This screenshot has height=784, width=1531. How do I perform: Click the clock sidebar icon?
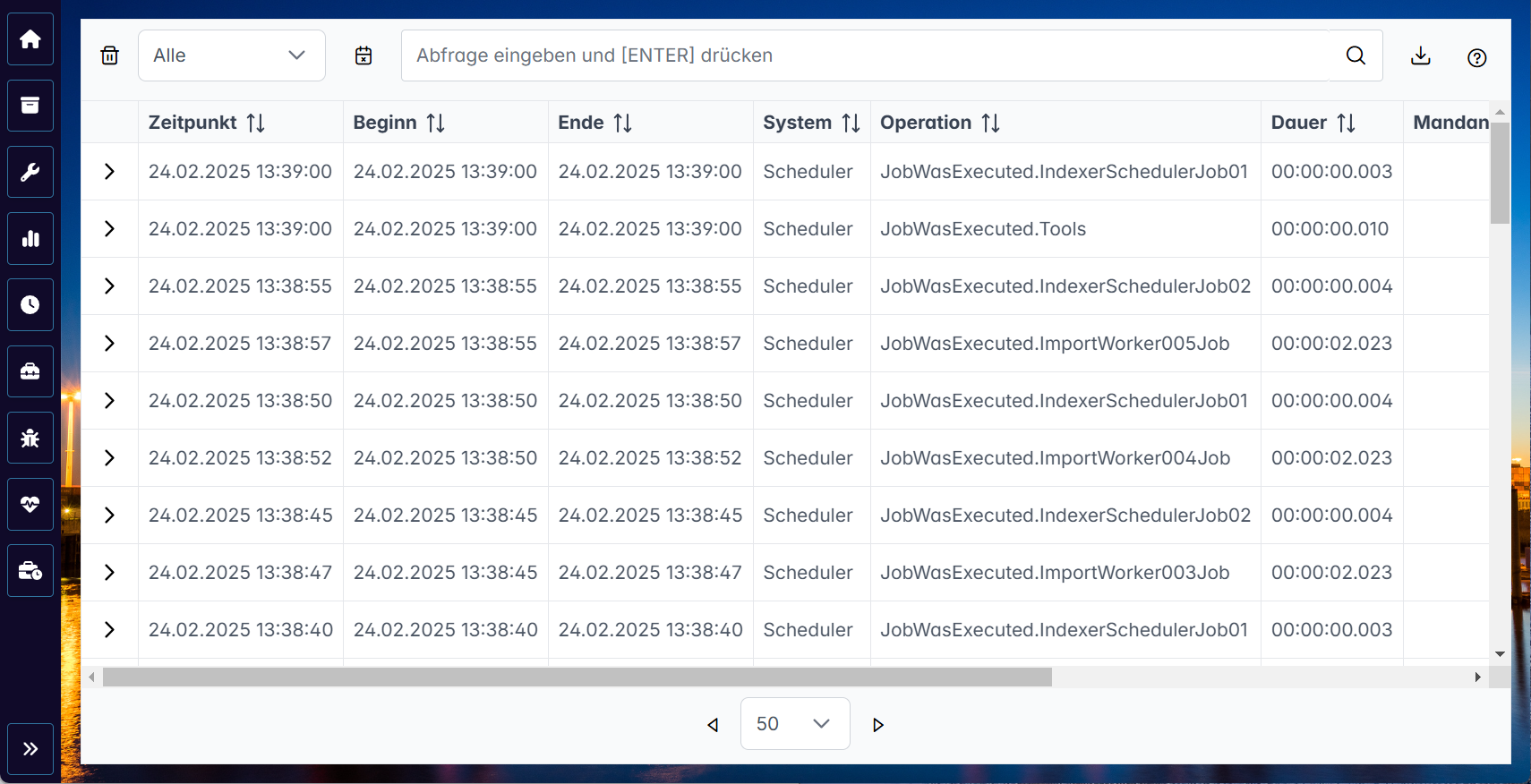tap(30, 304)
